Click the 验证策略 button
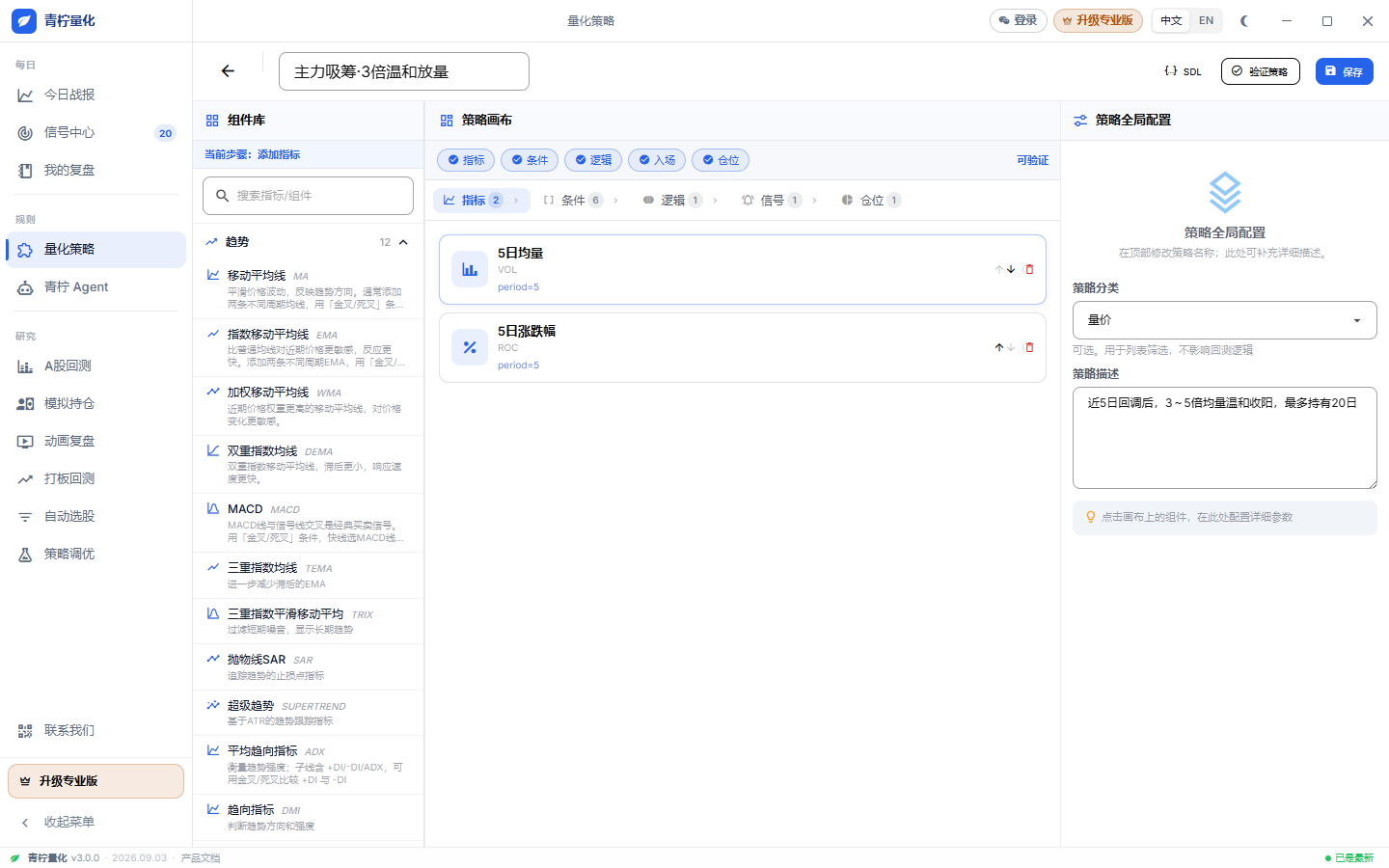Screen dimensions: 1389x868 click(1260, 71)
